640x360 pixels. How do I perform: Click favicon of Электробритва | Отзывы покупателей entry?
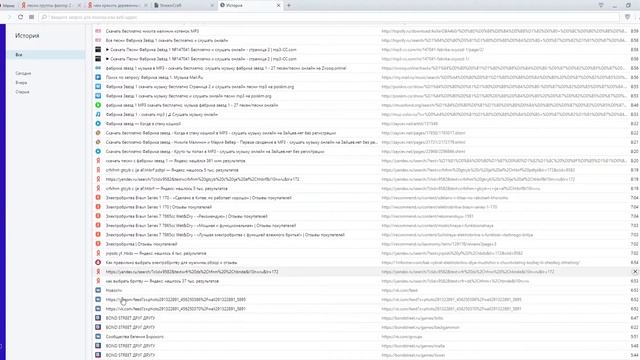coord(98,244)
